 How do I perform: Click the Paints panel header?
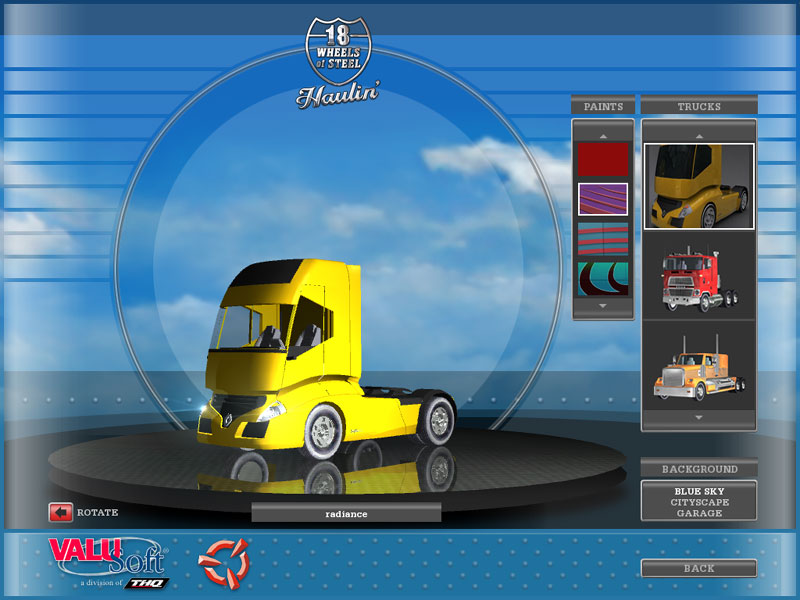[x=603, y=106]
